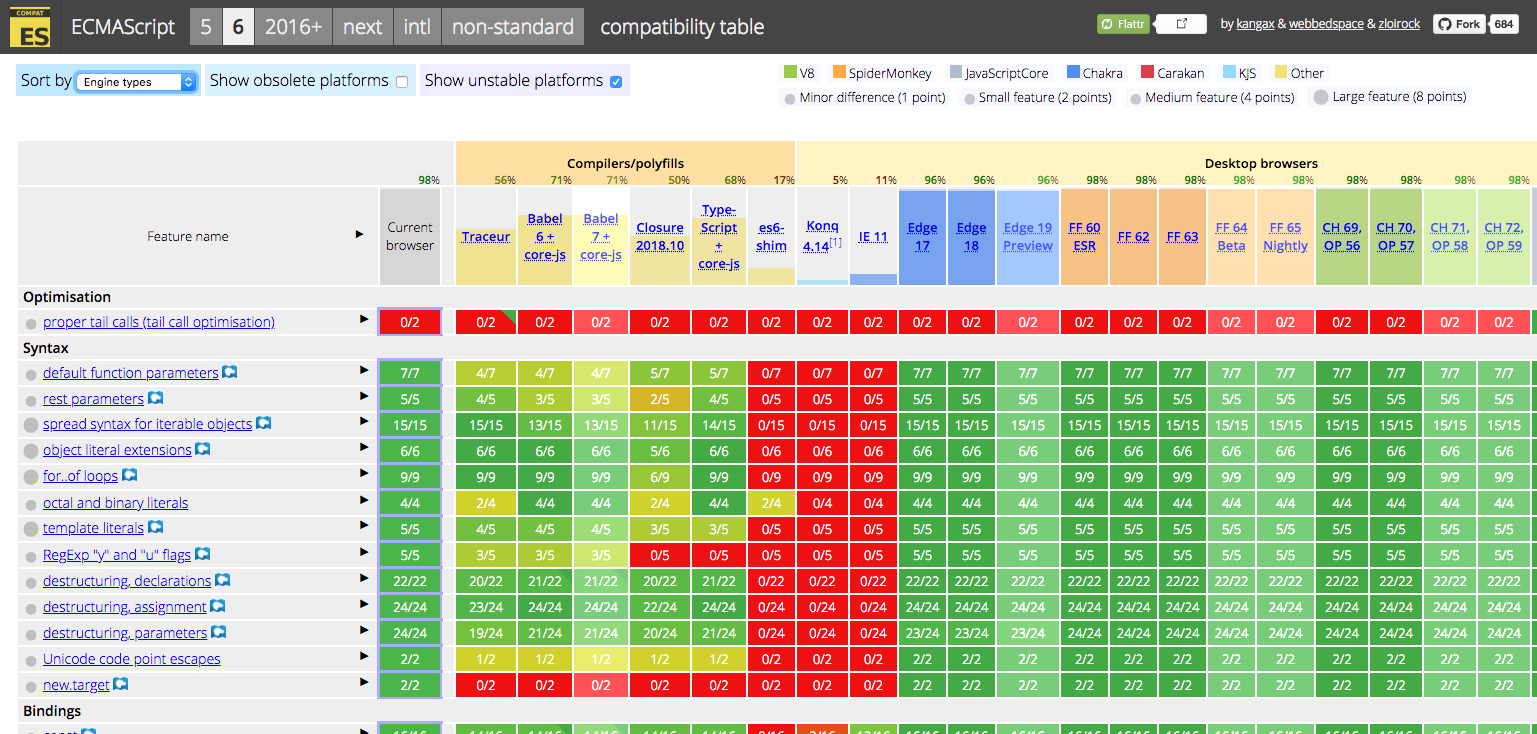The width and height of the screenshot is (1537, 734).
Task: Open the Sort by Engine types dropdown
Action: coord(136,82)
